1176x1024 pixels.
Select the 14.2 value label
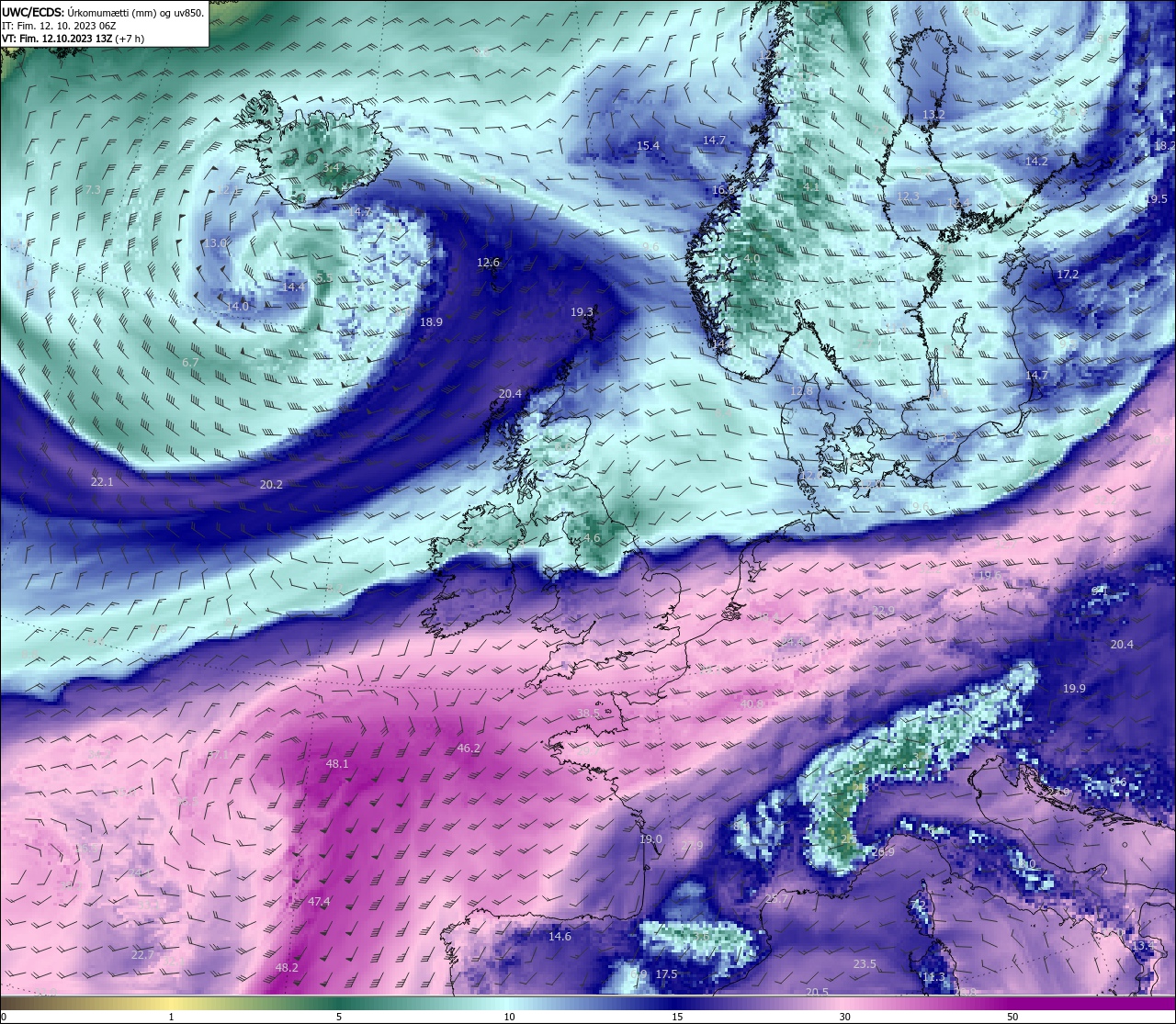[1036, 161]
